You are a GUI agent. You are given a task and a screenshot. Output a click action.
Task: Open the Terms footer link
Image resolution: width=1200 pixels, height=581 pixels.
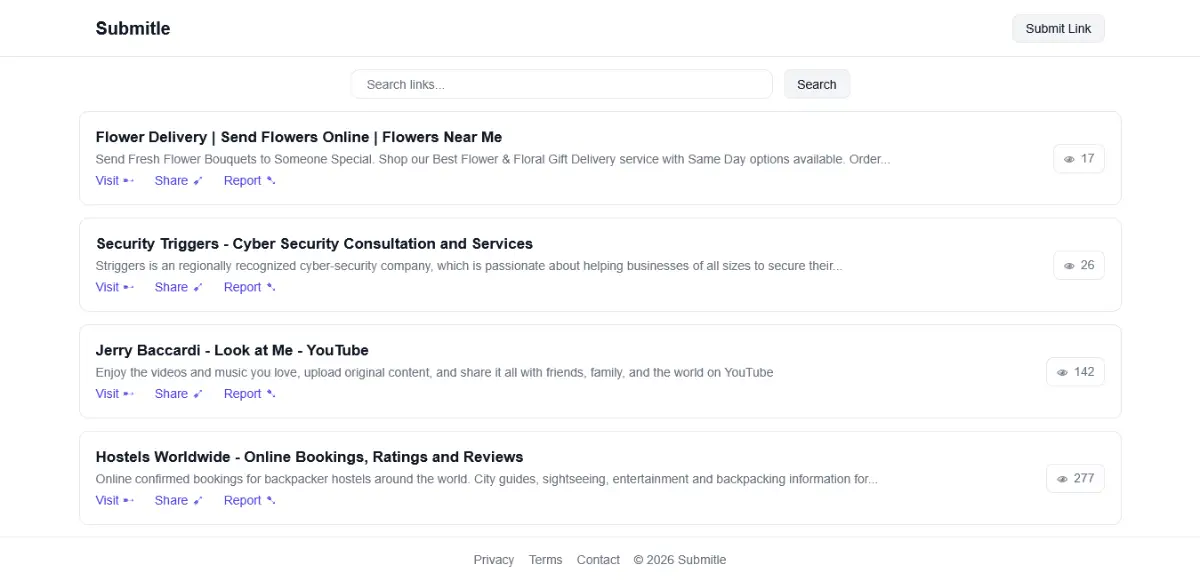point(545,560)
